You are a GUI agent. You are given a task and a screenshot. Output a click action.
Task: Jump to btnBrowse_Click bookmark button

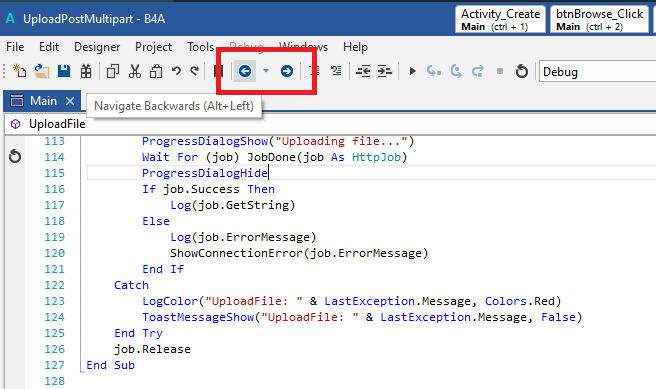pyautogui.click(x=599, y=19)
